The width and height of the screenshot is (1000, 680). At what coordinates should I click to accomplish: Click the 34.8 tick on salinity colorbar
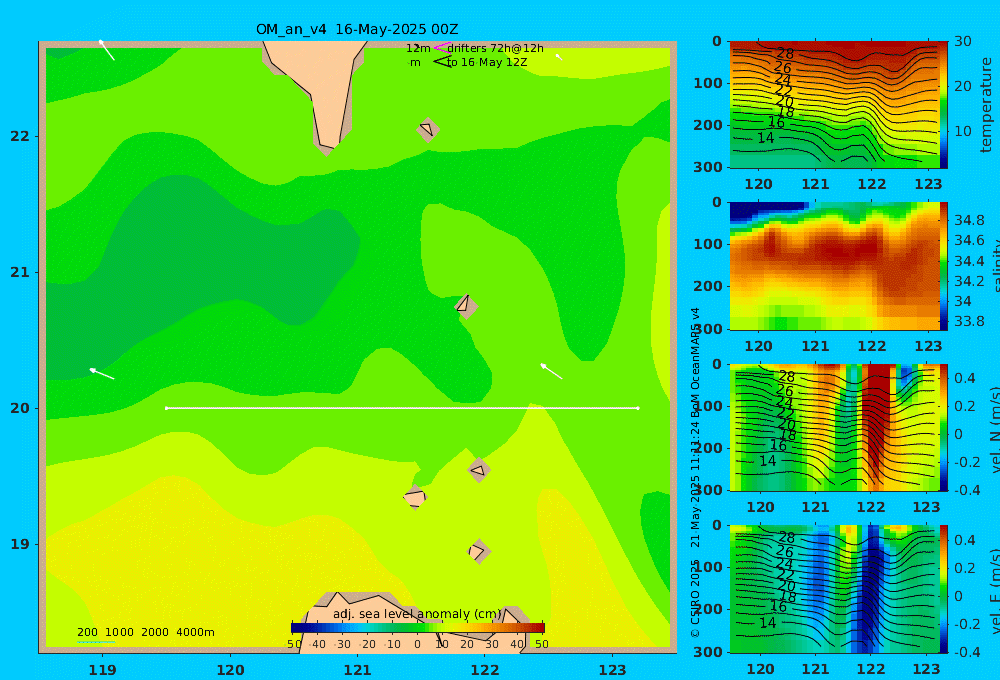[x=969, y=220]
